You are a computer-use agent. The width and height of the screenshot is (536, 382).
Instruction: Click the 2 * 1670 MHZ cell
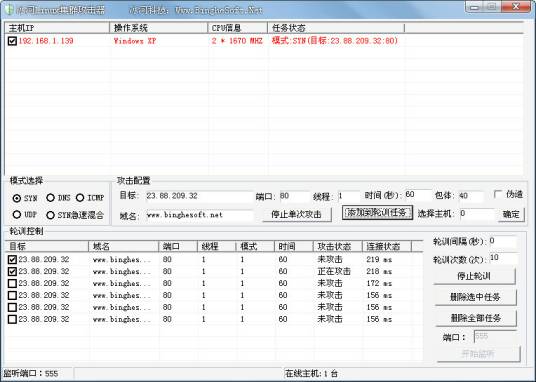(x=237, y=41)
